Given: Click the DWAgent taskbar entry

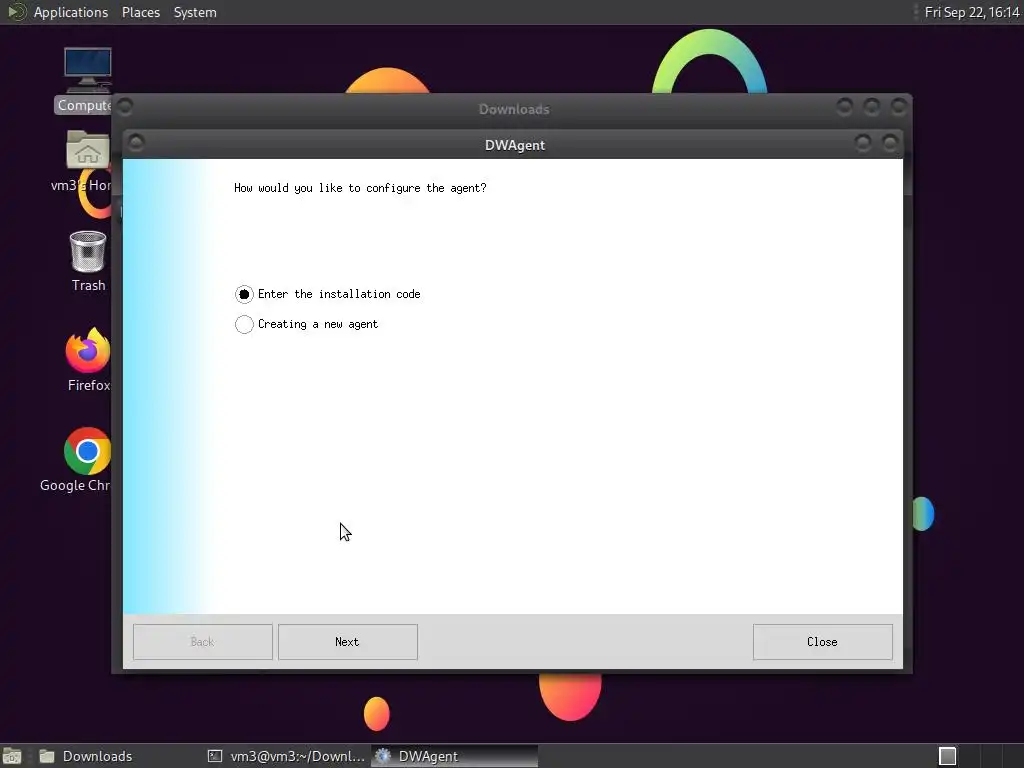Looking at the screenshot, I should click(455, 756).
